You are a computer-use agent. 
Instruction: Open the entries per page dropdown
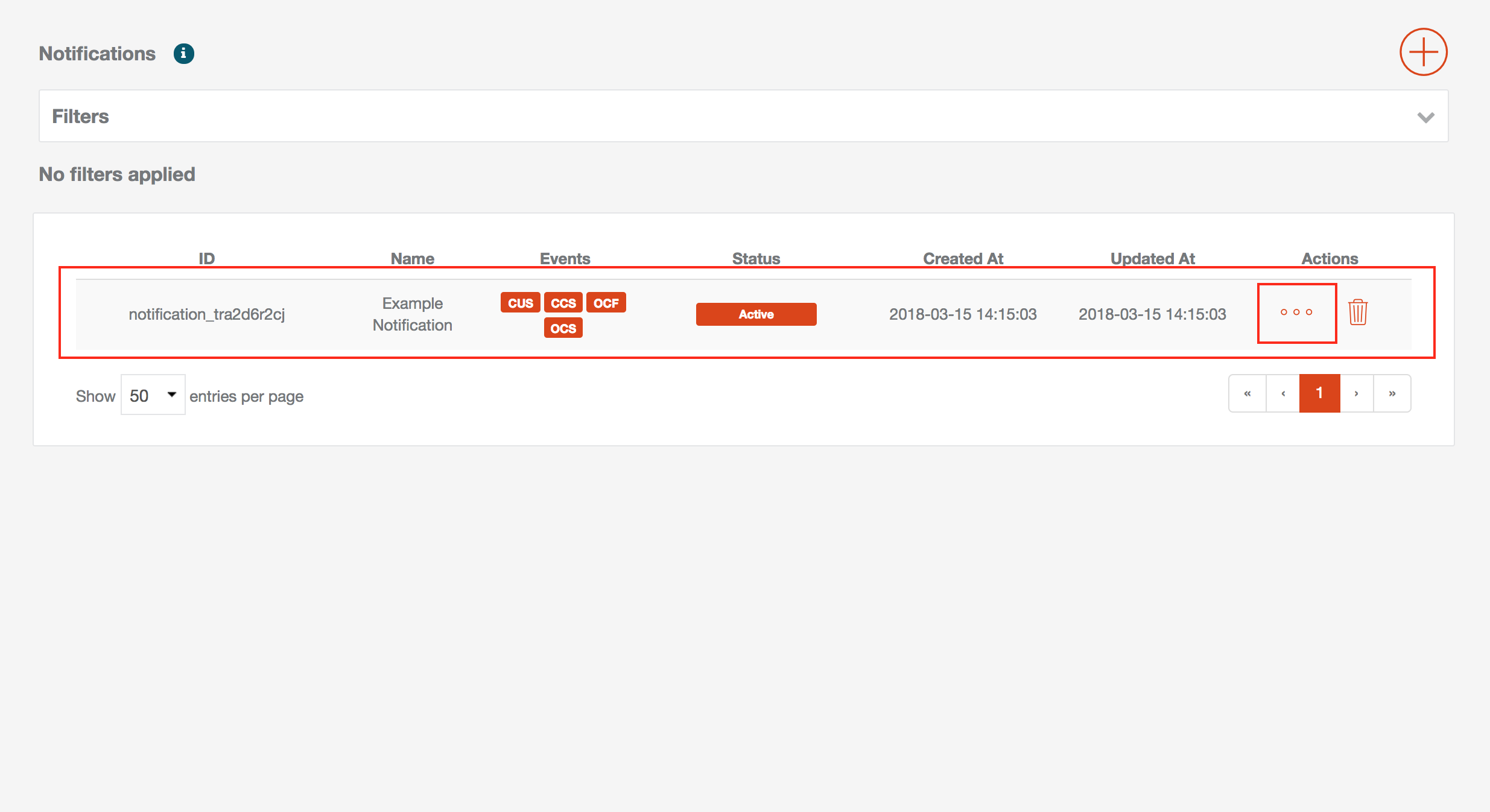tap(153, 395)
